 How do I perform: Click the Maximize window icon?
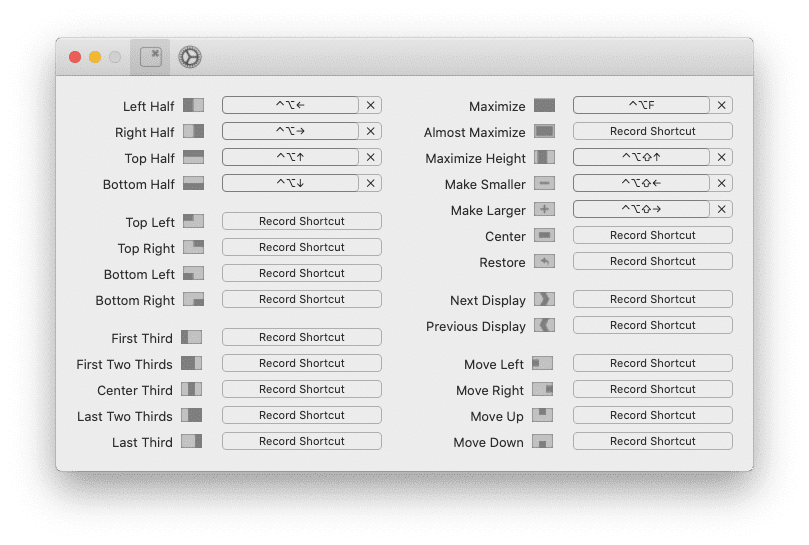[544, 105]
